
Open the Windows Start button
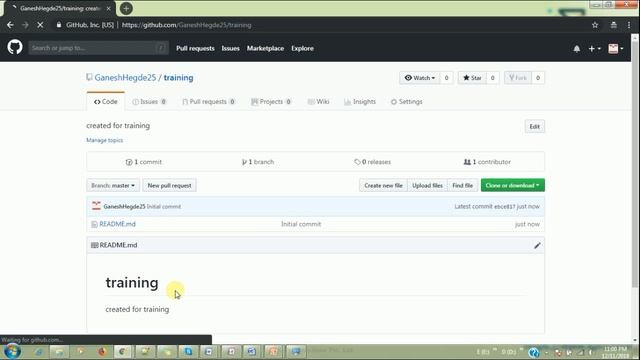12,351
